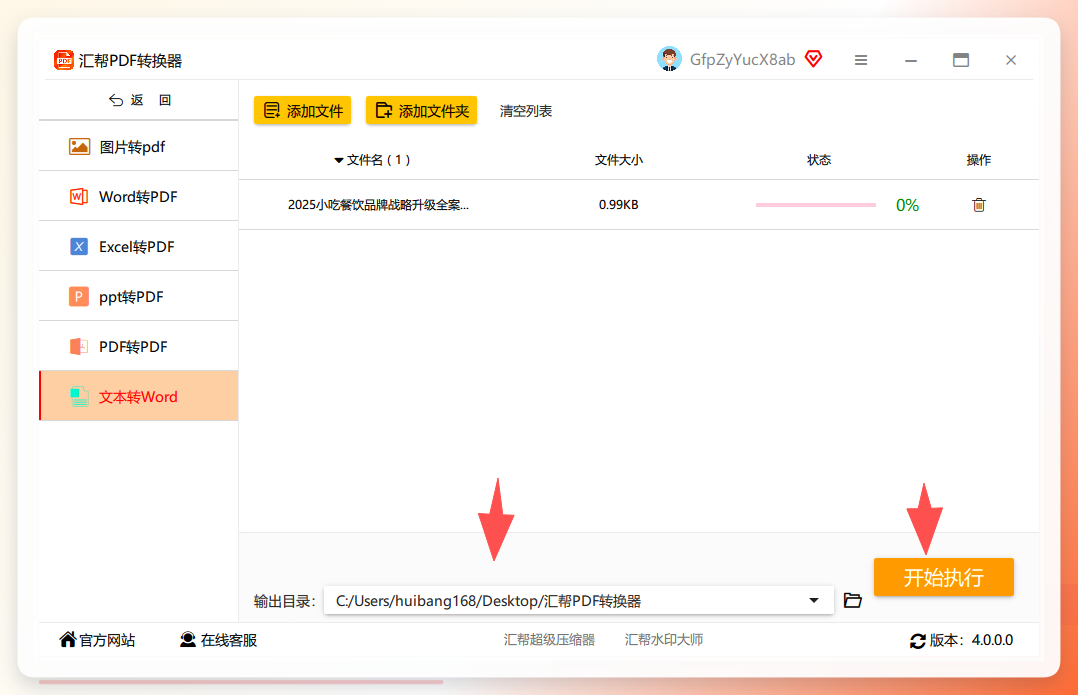Click the output directory path field
Viewport: 1078px width, 695px height.
[x=578, y=600]
